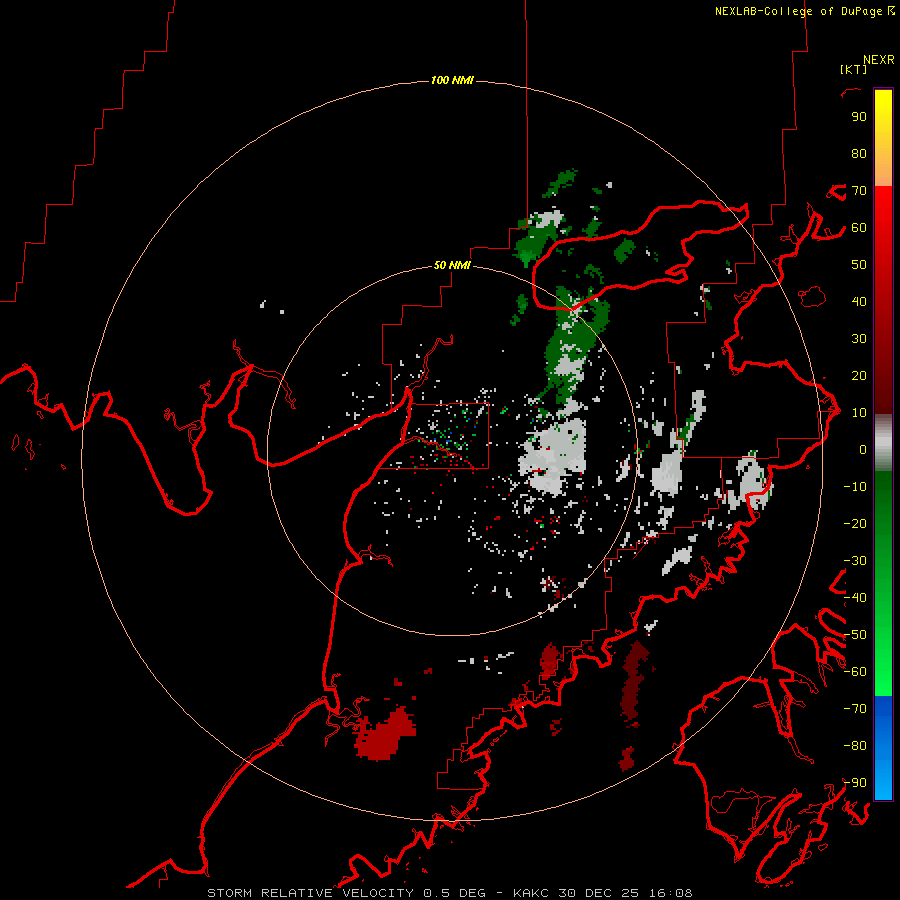The height and width of the screenshot is (900, 900).
Task: Click the NEXR label above the color scale
Action: [878, 60]
